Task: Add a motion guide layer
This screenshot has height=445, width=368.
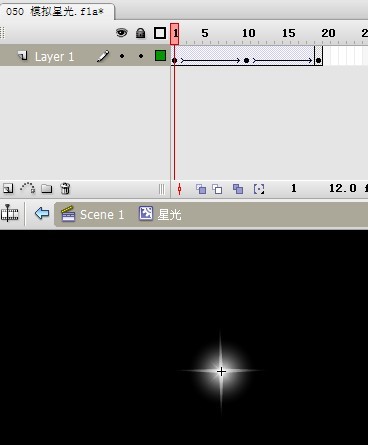Action: (x=28, y=188)
